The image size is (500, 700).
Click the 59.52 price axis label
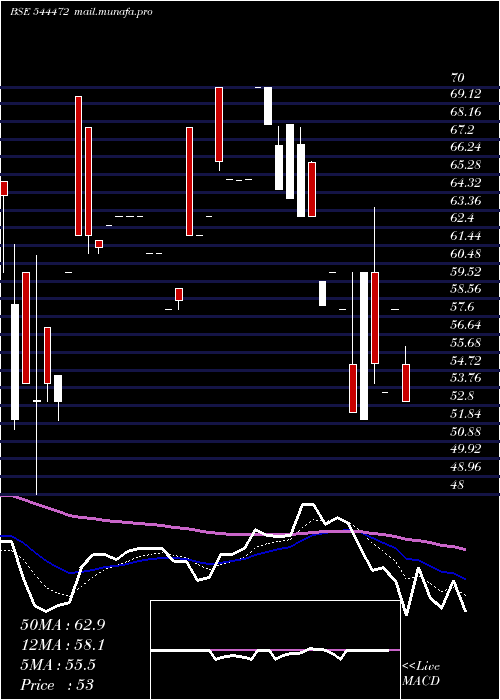click(x=466, y=271)
